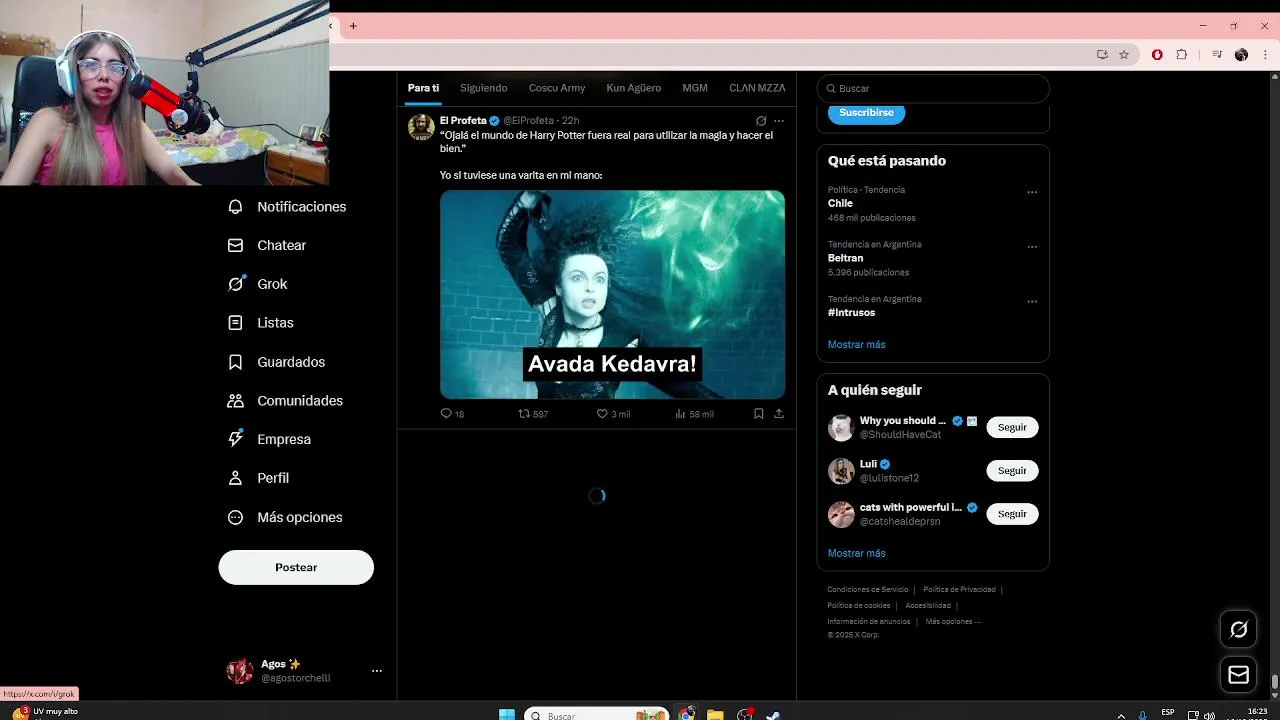This screenshot has width=1280, height=720.
Task: Reply to El Profeta's post
Action: point(446,413)
